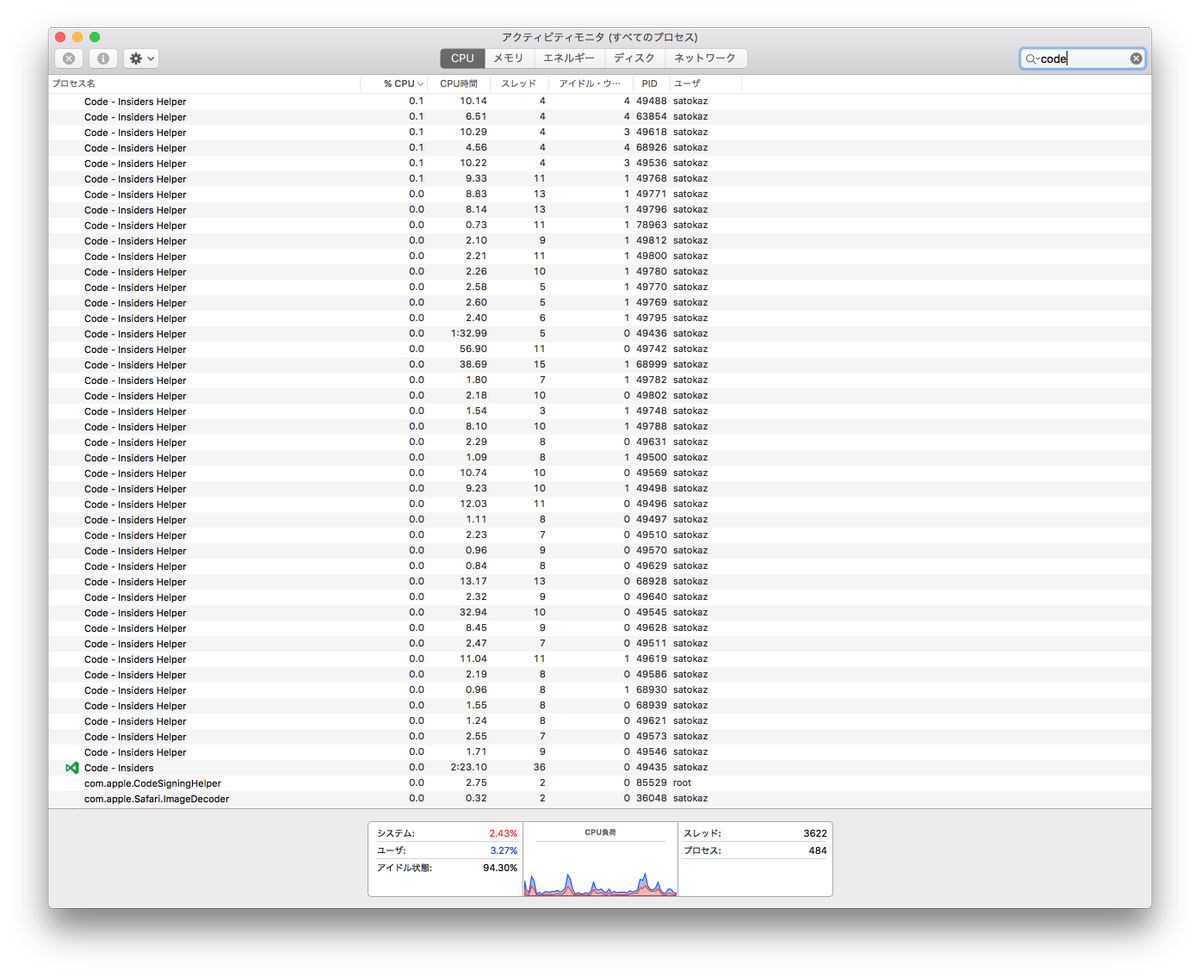Select the process row with PID 49631
The image size is (1200, 977).
point(600,442)
